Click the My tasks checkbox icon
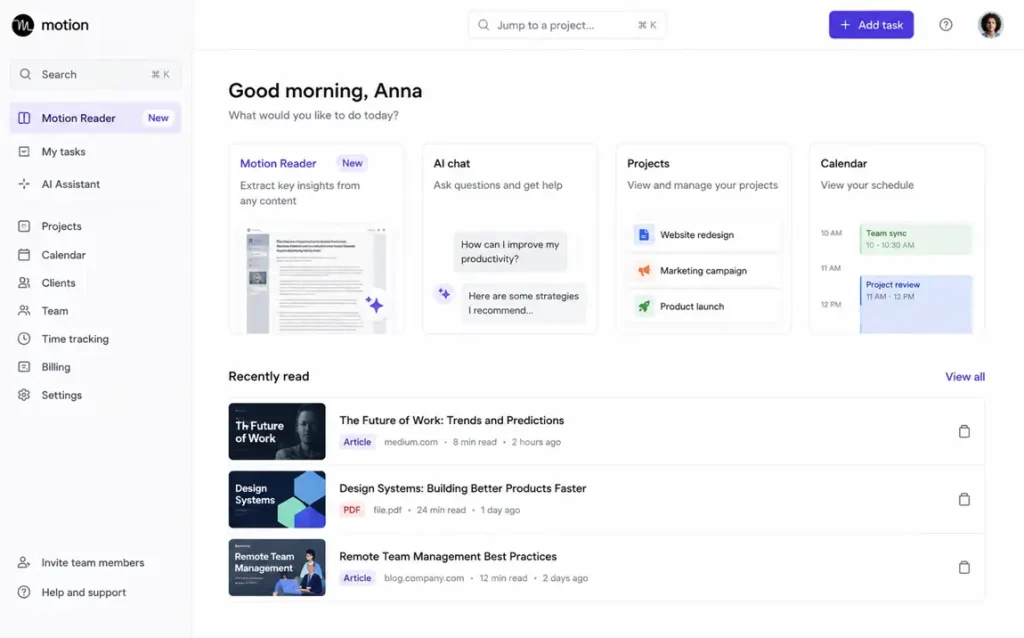 [24, 152]
